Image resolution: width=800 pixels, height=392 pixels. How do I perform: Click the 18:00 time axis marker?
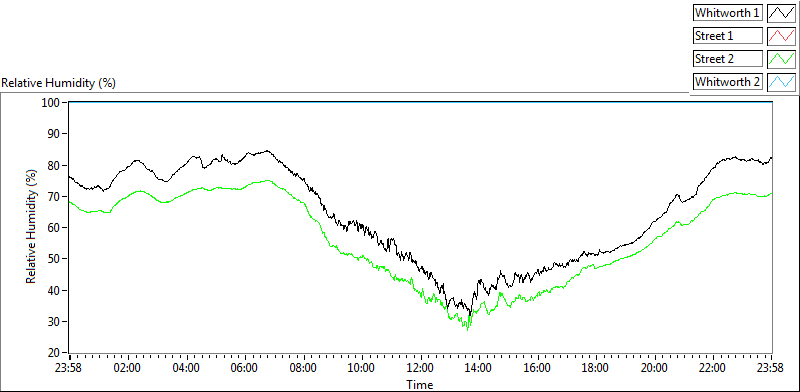(x=596, y=368)
